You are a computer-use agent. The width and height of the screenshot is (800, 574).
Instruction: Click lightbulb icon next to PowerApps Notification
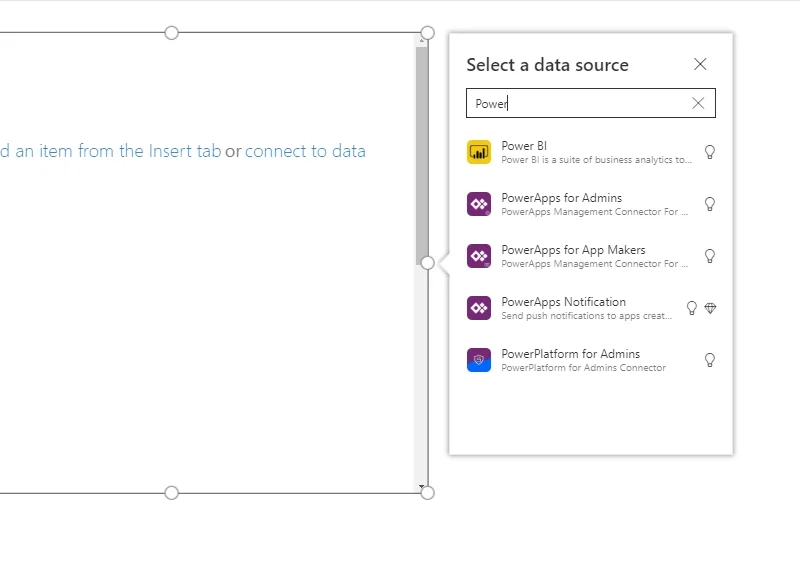pos(692,308)
